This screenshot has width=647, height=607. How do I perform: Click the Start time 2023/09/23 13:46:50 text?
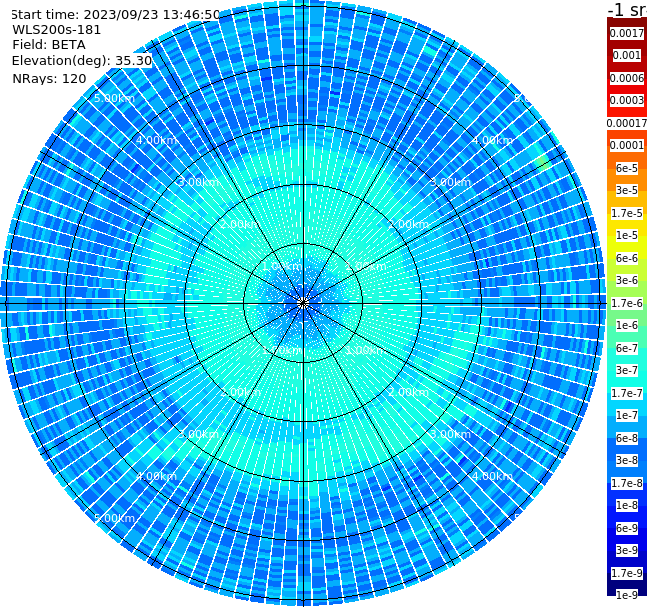point(115,14)
